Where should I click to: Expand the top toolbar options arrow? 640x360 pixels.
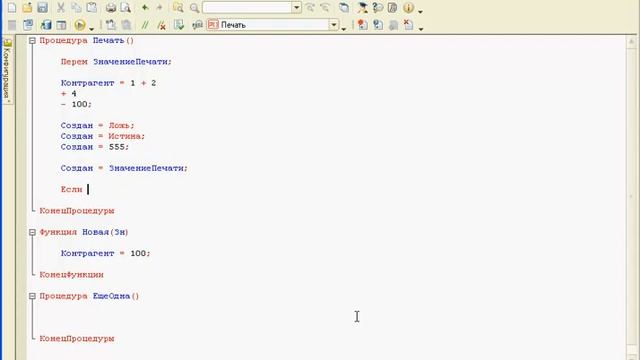tap(420, 11)
